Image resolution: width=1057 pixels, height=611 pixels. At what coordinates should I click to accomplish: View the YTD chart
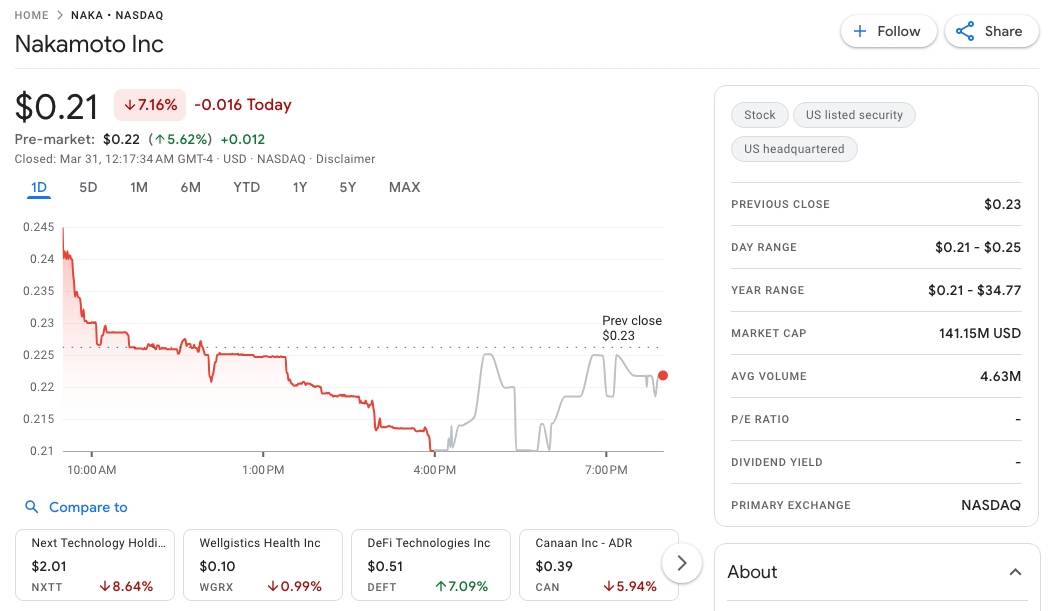tap(246, 187)
